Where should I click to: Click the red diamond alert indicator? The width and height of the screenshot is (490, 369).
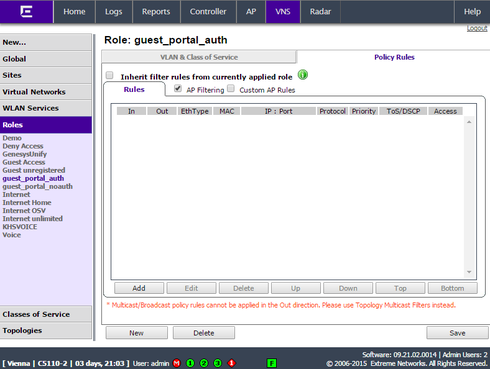coord(231,363)
